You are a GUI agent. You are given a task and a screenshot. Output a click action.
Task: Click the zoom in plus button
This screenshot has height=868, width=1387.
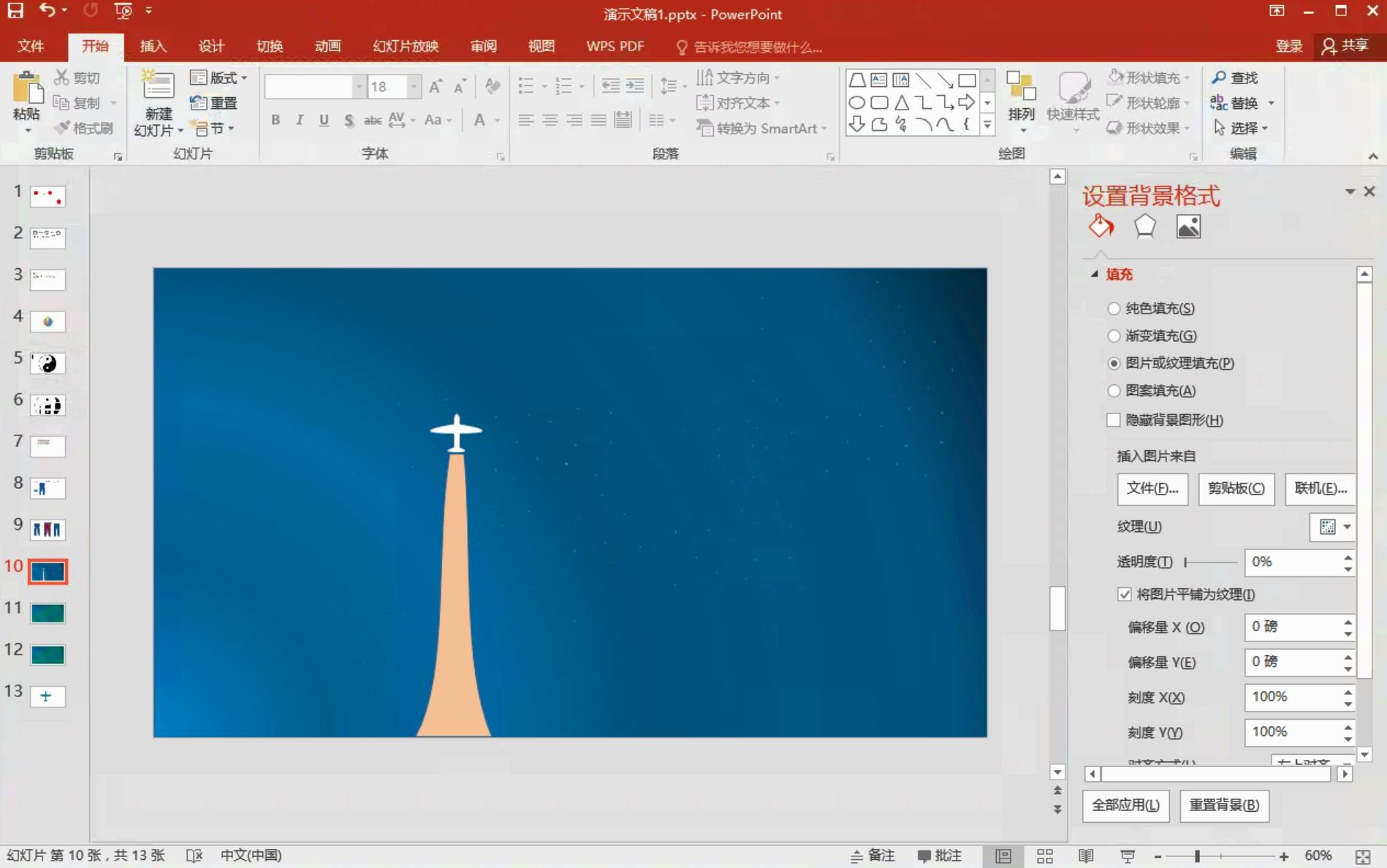[1284, 856]
